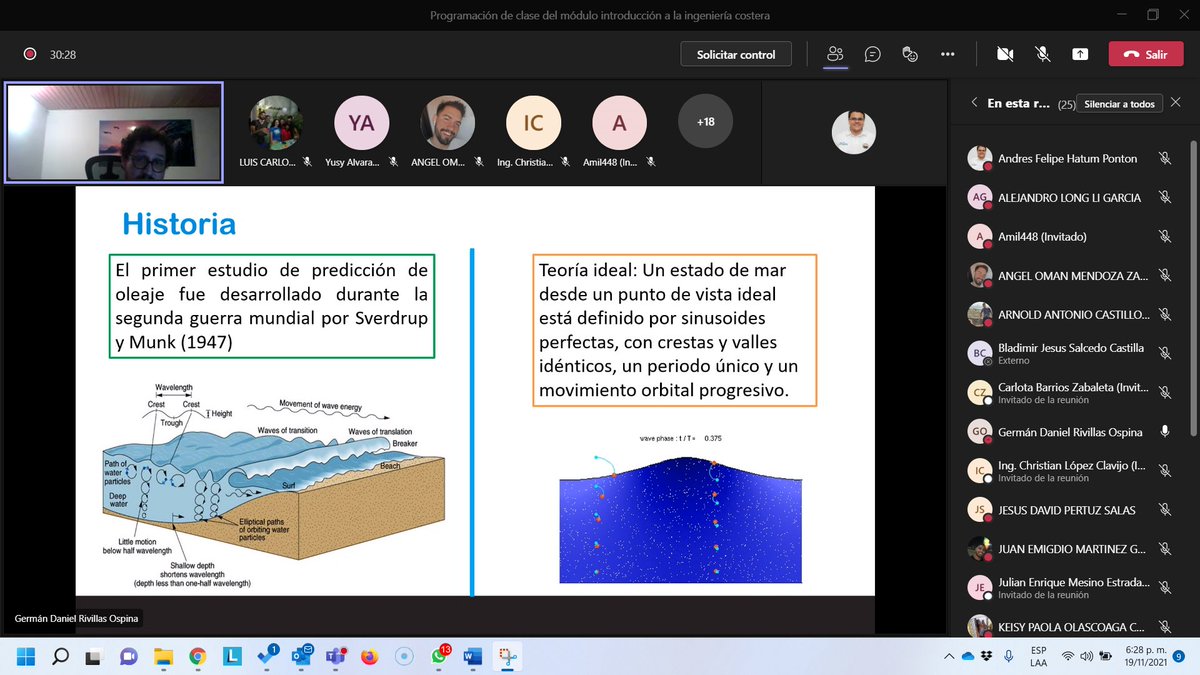The width and height of the screenshot is (1200, 675).
Task: Toggle mic icon for Amil448 (Invitado) row
Action: (1165, 236)
